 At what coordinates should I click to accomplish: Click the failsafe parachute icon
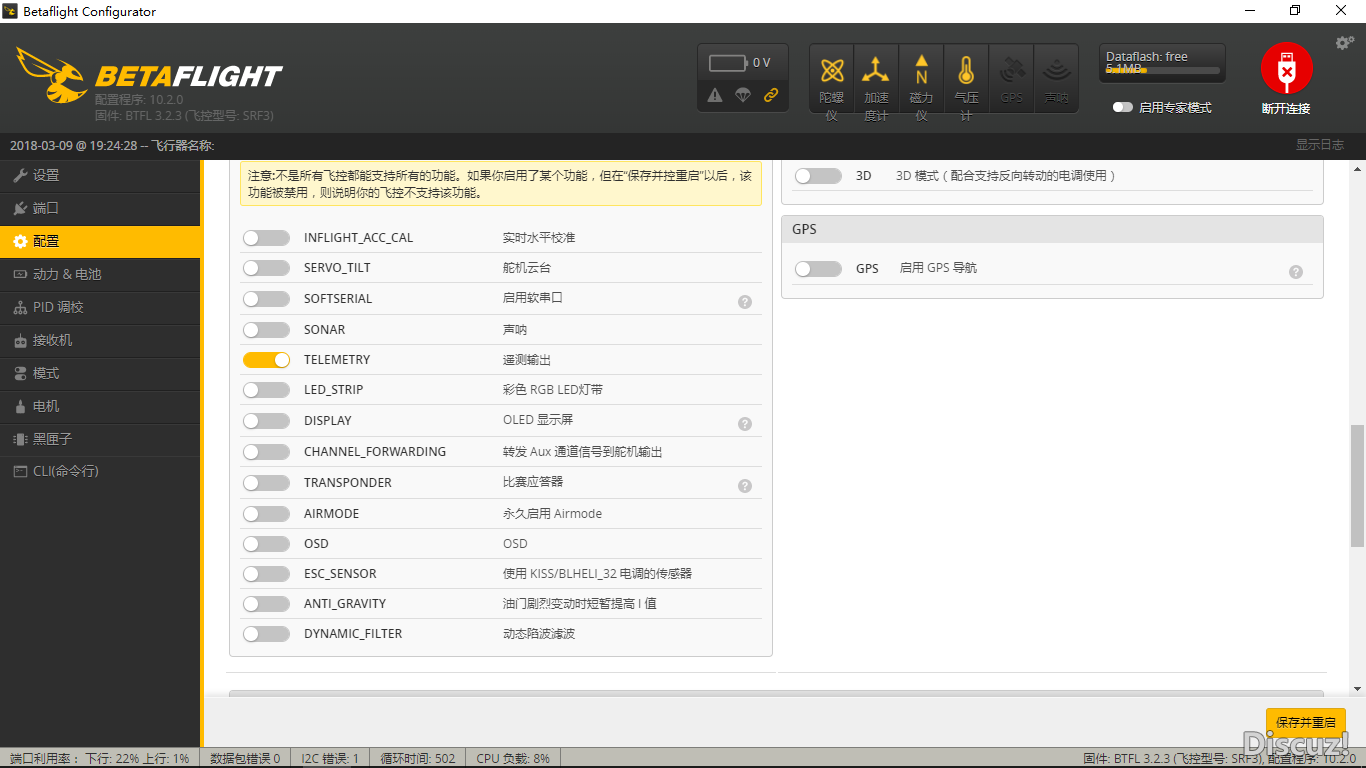coord(742,95)
